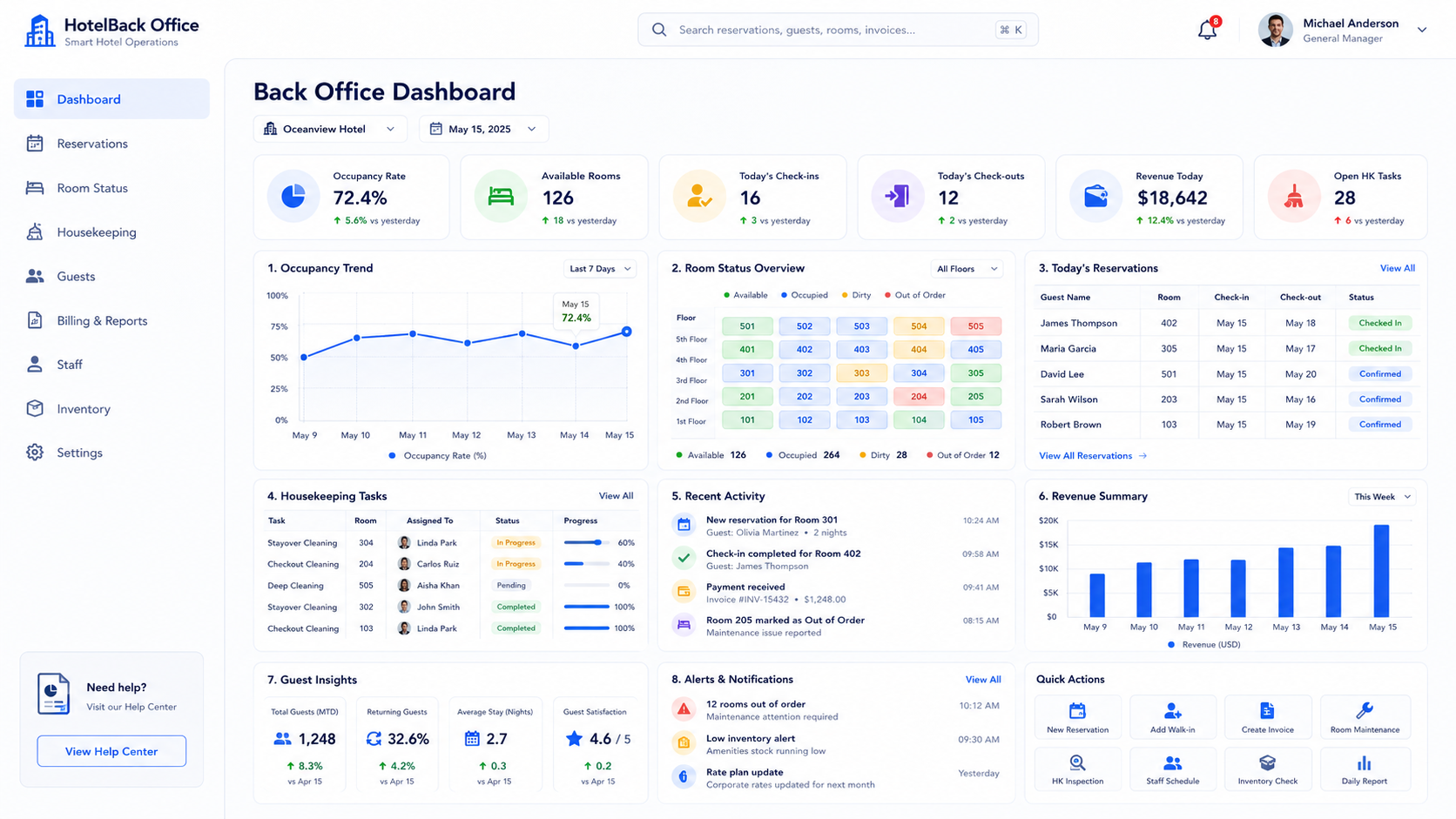The image size is (1456, 819).
Task: Click the Today's Check-ins person icon
Action: [699, 197]
